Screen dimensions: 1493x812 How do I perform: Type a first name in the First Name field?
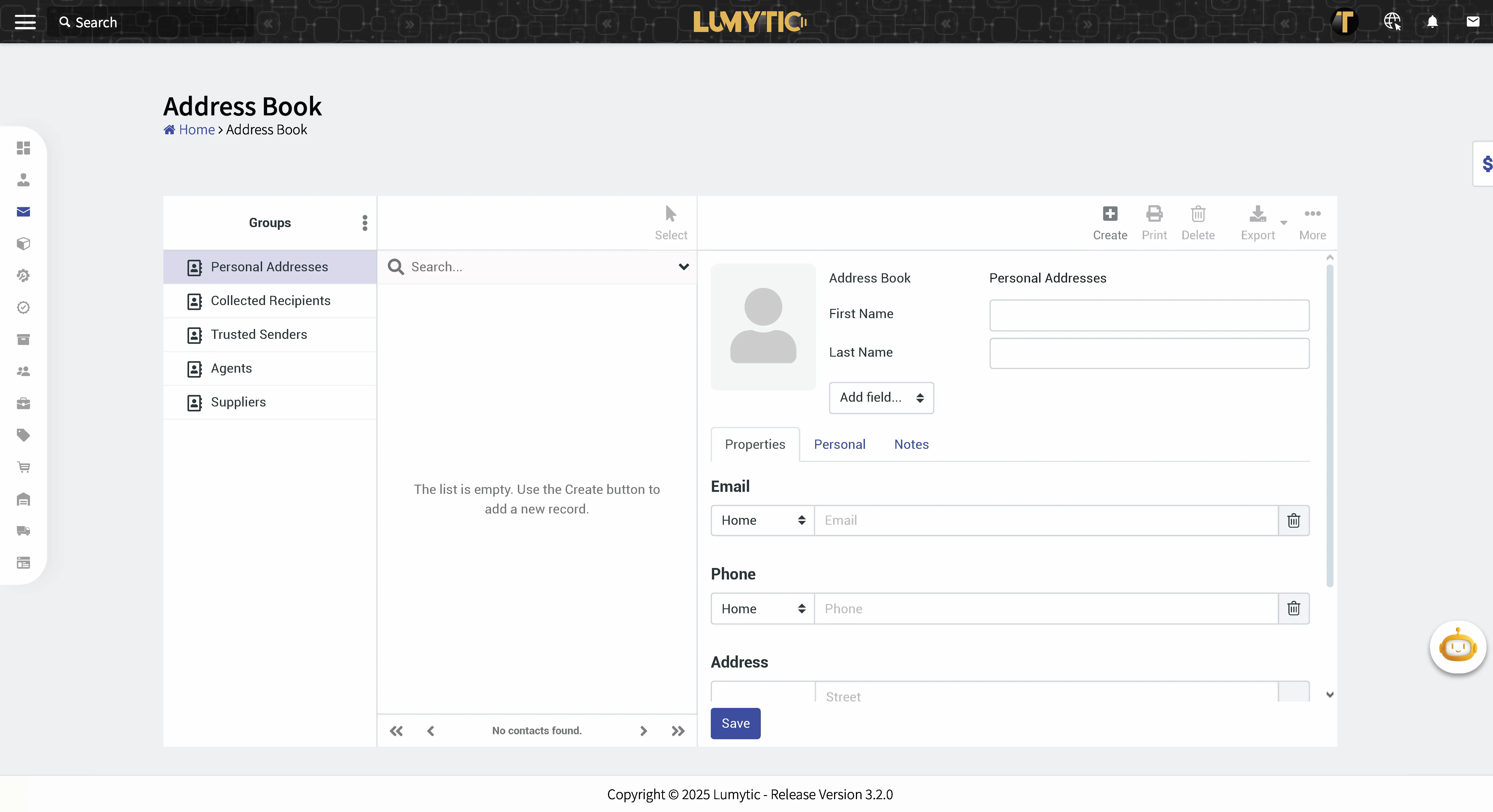click(x=1149, y=315)
